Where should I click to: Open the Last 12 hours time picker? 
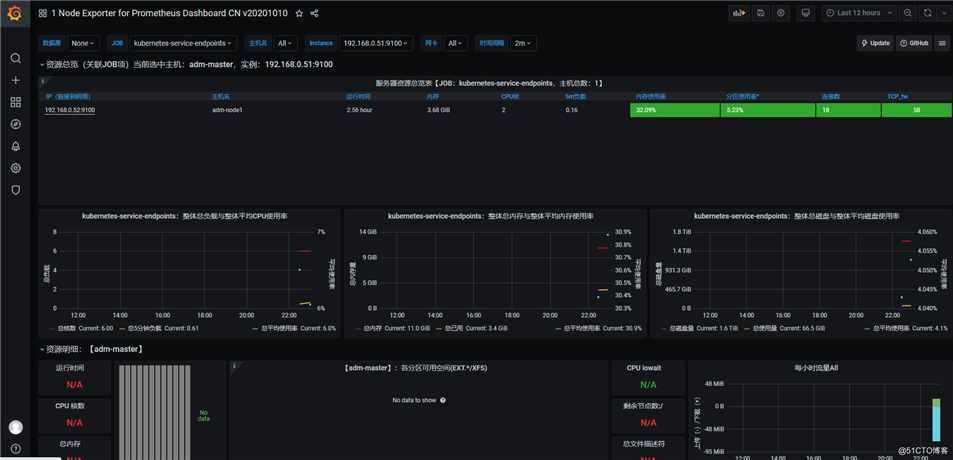tap(859, 13)
